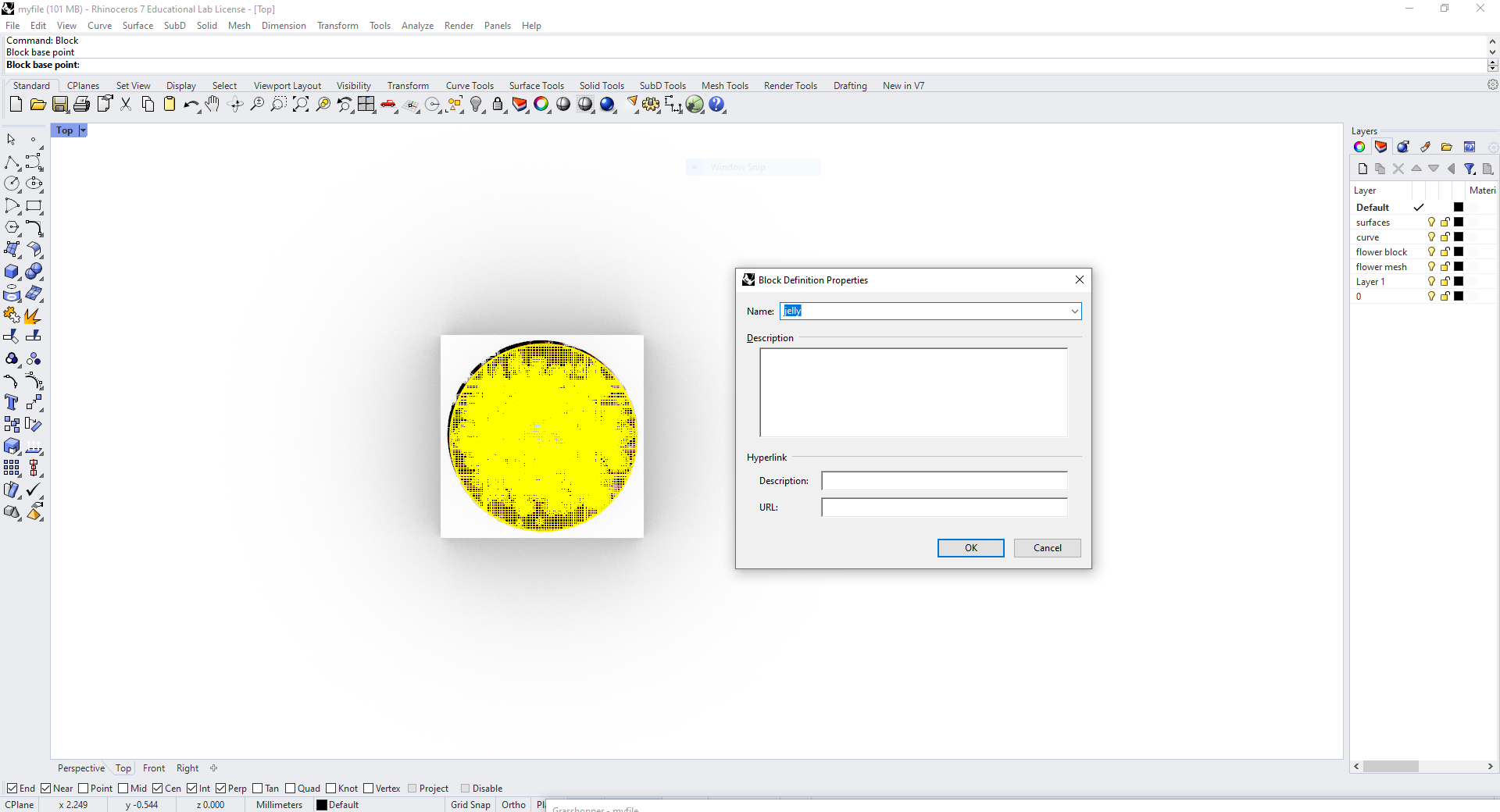Open the File menu
This screenshot has width=1500, height=812.
click(x=12, y=26)
